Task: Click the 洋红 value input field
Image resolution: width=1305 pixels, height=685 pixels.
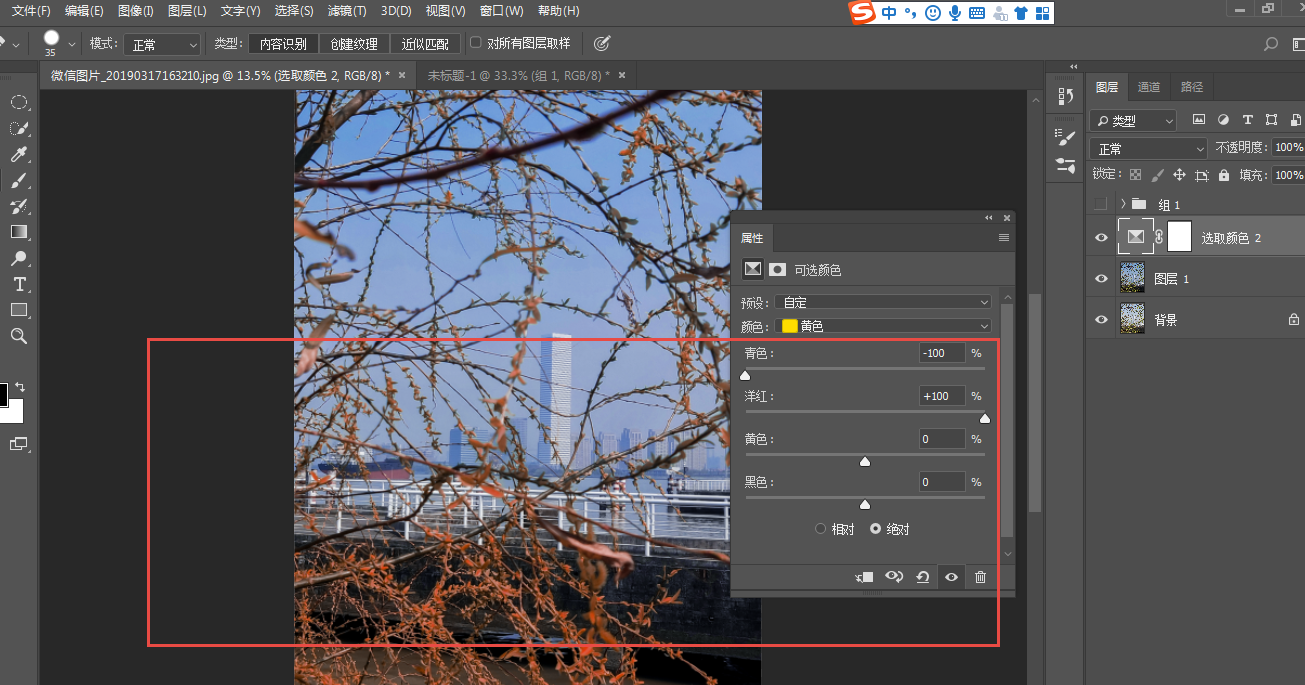Action: pyautogui.click(x=941, y=396)
